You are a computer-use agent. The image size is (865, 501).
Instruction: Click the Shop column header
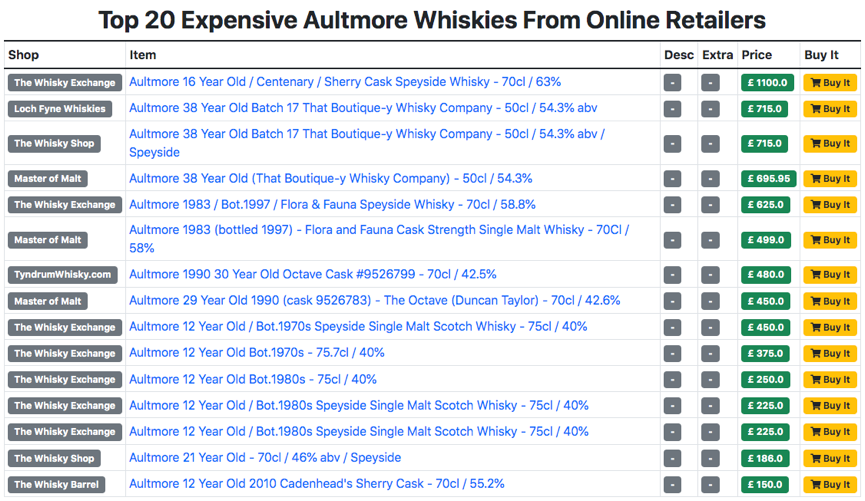tap(23, 55)
